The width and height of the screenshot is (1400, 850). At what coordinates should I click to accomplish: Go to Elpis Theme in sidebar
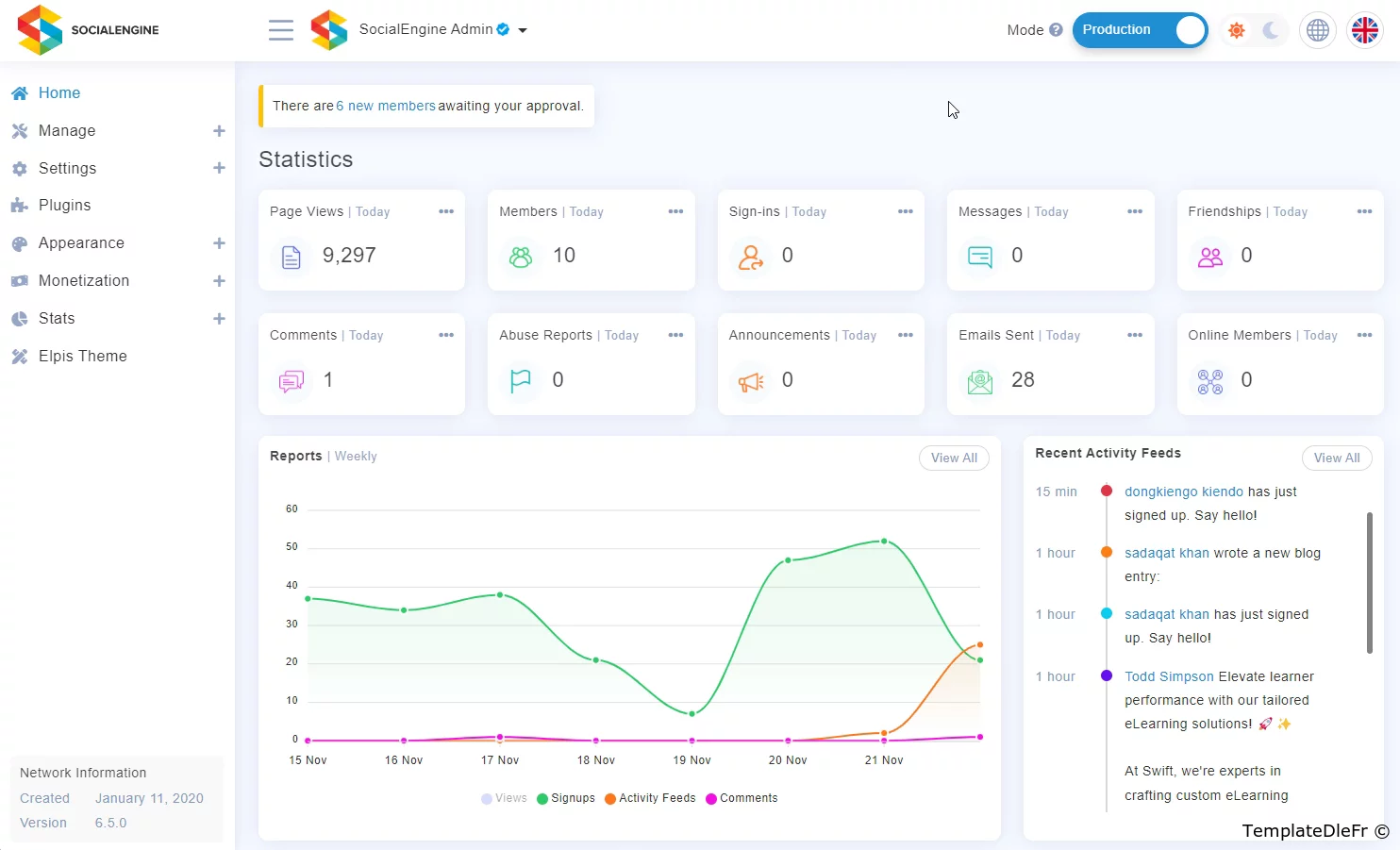tap(82, 357)
